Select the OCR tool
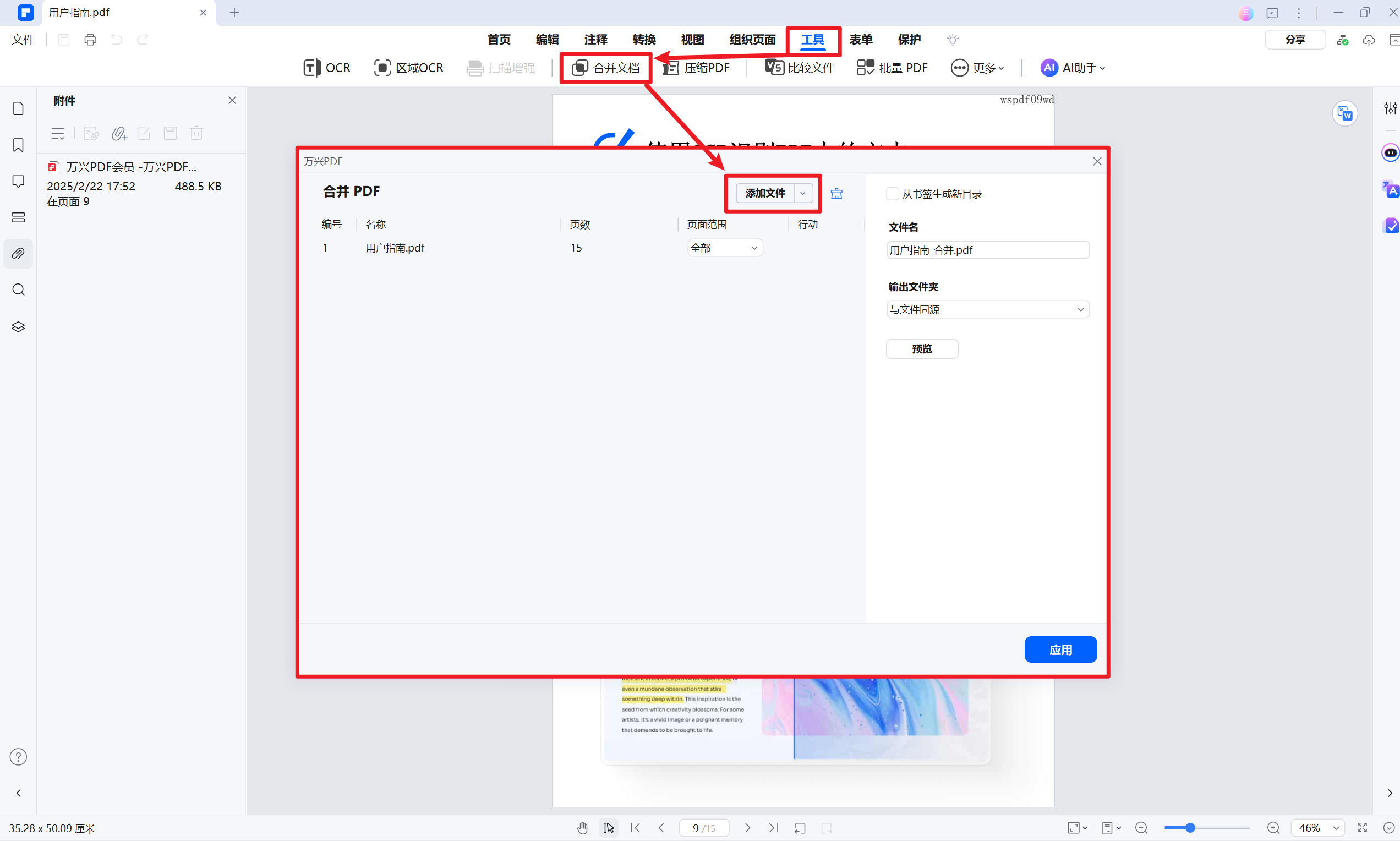The width and height of the screenshot is (1400, 841). [327, 68]
